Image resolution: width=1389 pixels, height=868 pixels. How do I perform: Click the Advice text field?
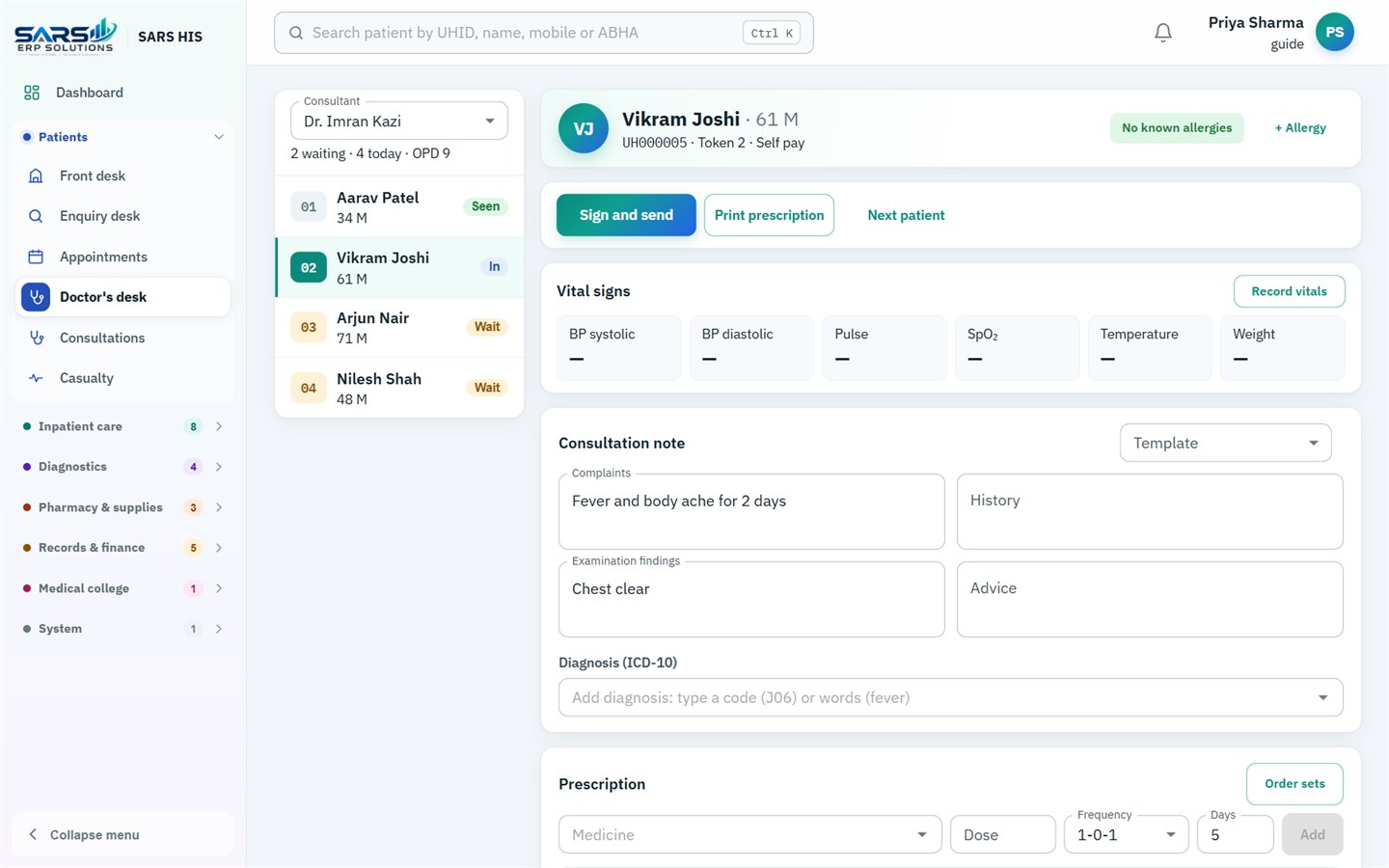tap(1150, 599)
